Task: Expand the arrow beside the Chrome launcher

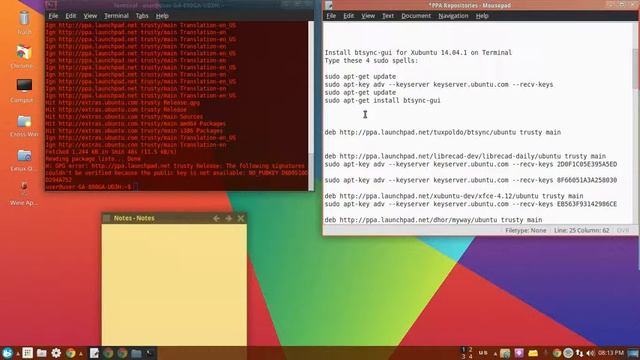Action: (x=81, y=353)
